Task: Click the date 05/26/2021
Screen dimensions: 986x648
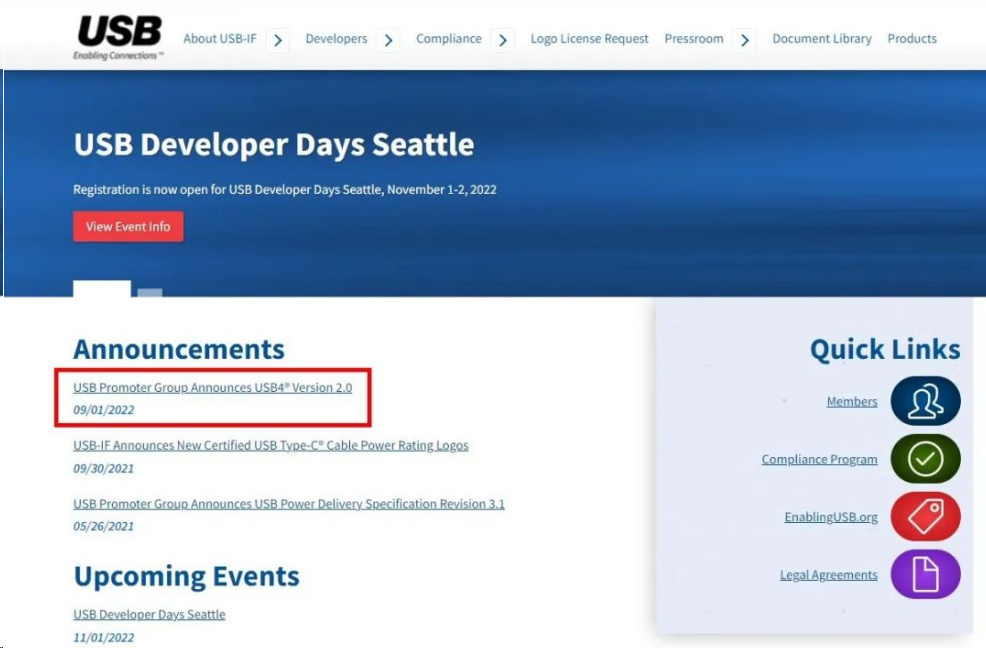Action: [104, 526]
